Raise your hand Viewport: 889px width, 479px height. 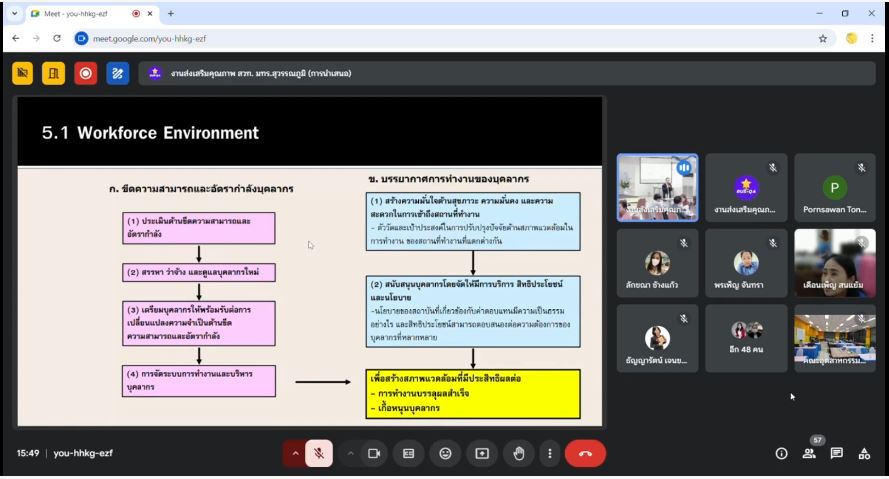coord(518,453)
